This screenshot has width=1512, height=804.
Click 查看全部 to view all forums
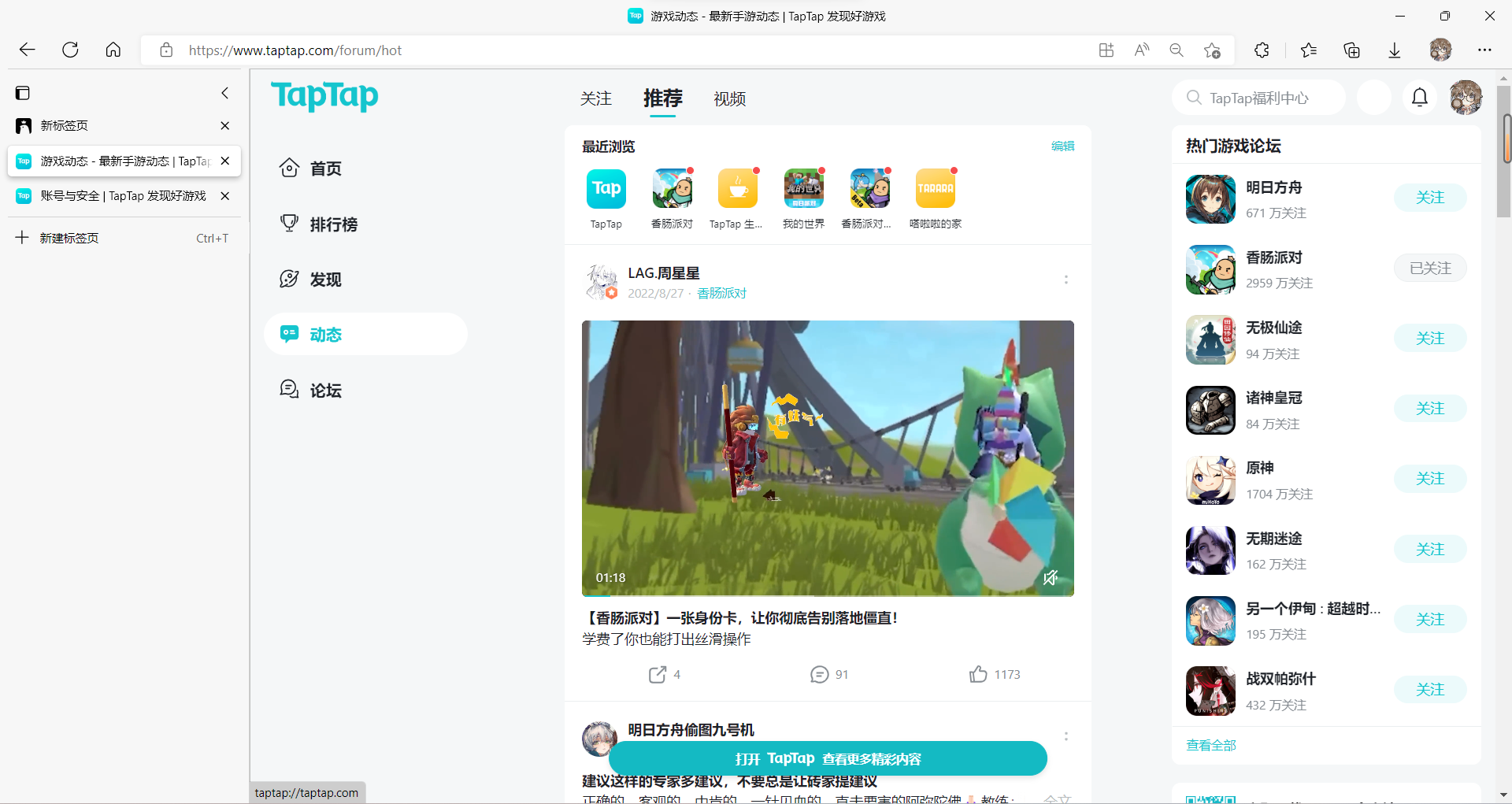(1211, 744)
